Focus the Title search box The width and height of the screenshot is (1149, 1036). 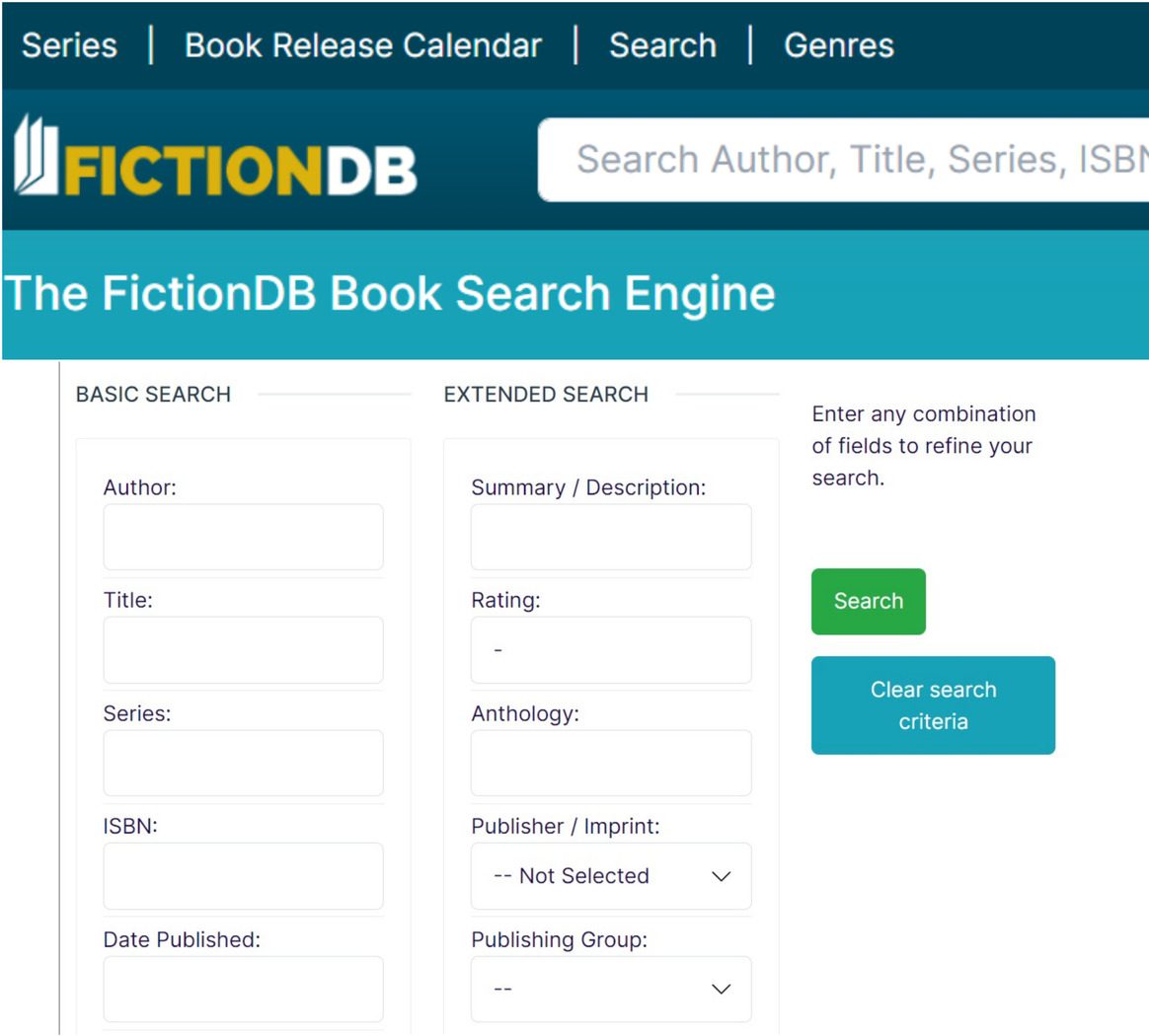tap(242, 649)
